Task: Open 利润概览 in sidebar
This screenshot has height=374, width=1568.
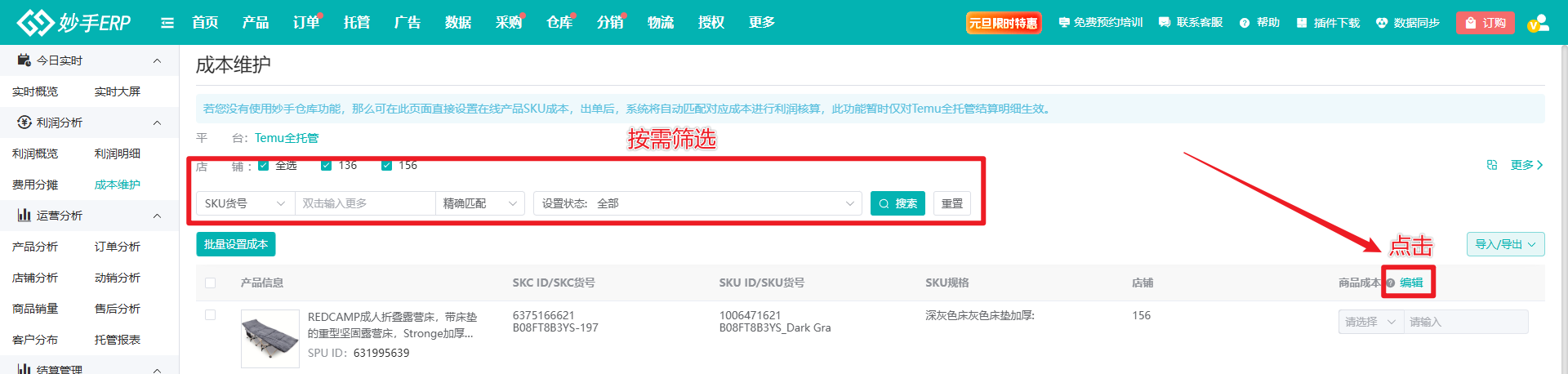Action: tap(35, 154)
